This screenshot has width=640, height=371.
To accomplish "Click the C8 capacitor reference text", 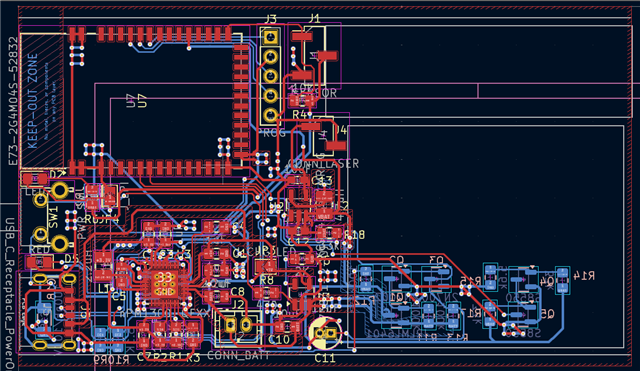I will point(237,291).
